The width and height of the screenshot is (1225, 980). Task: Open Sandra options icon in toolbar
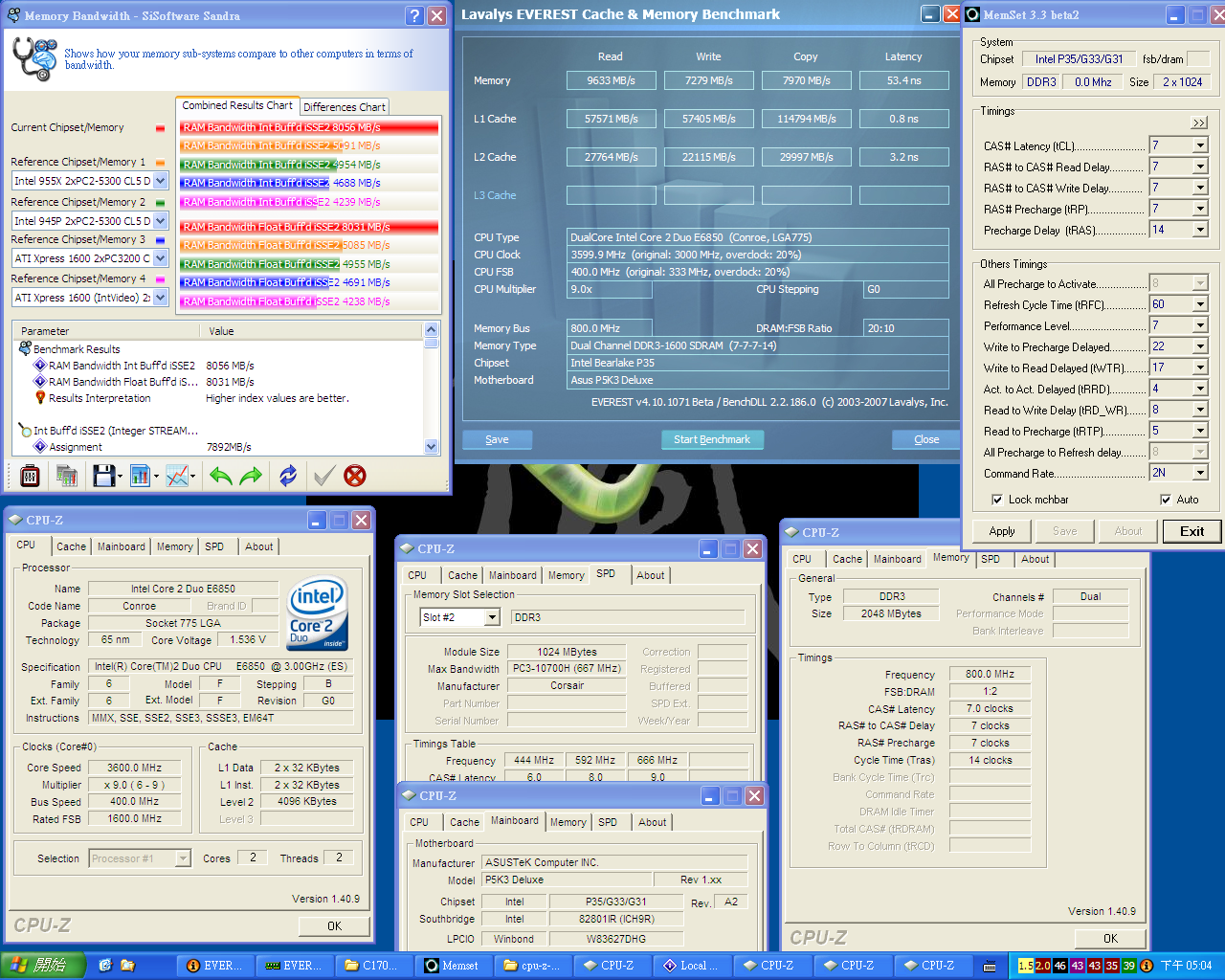pos(30,476)
